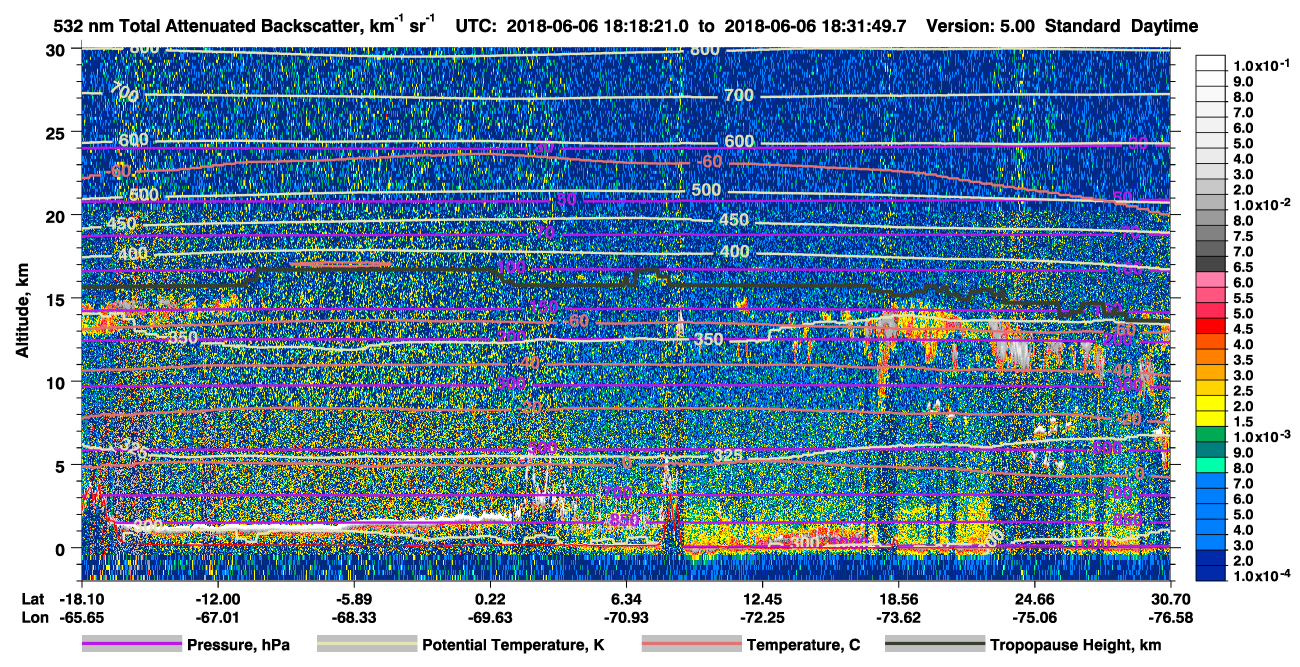Click the longitude value -75.06
The image size is (1300, 667).
[x=1035, y=617]
